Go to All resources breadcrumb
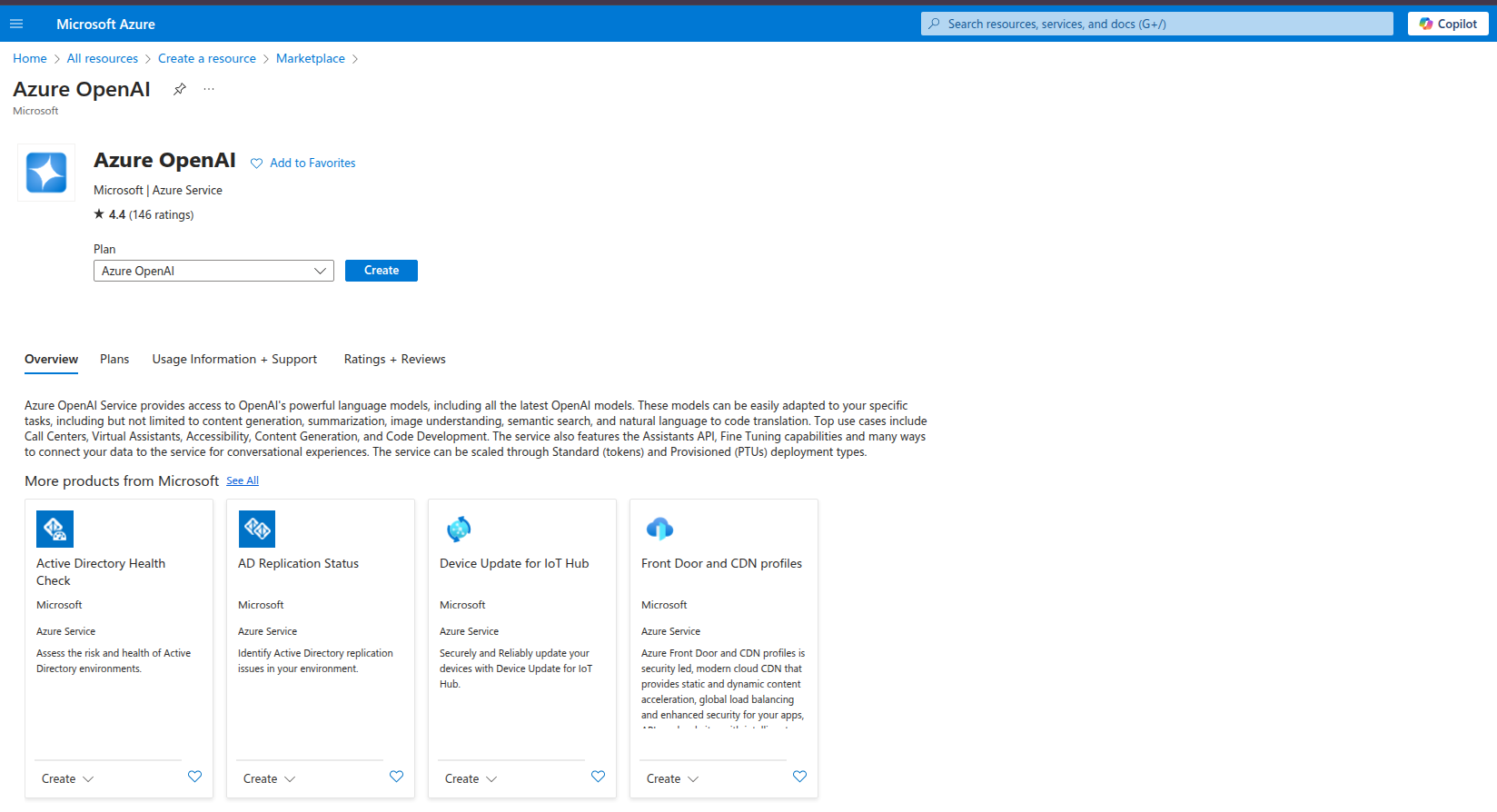The image size is (1497, 812). pos(103,59)
